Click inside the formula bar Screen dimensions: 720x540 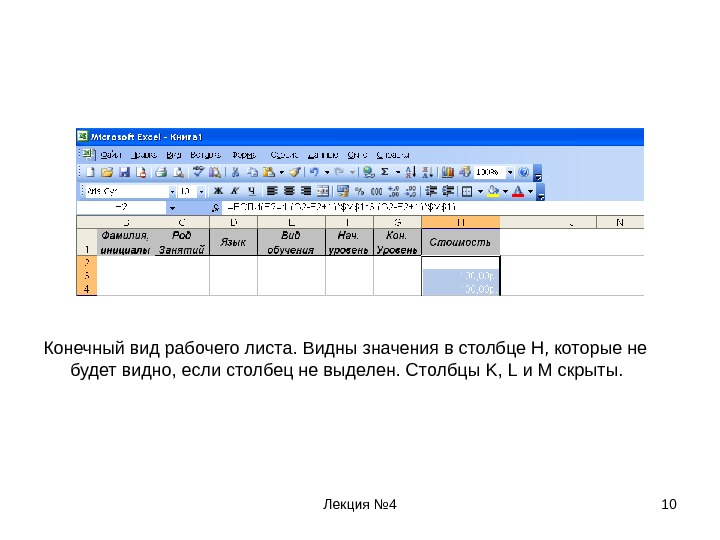pos(433,208)
